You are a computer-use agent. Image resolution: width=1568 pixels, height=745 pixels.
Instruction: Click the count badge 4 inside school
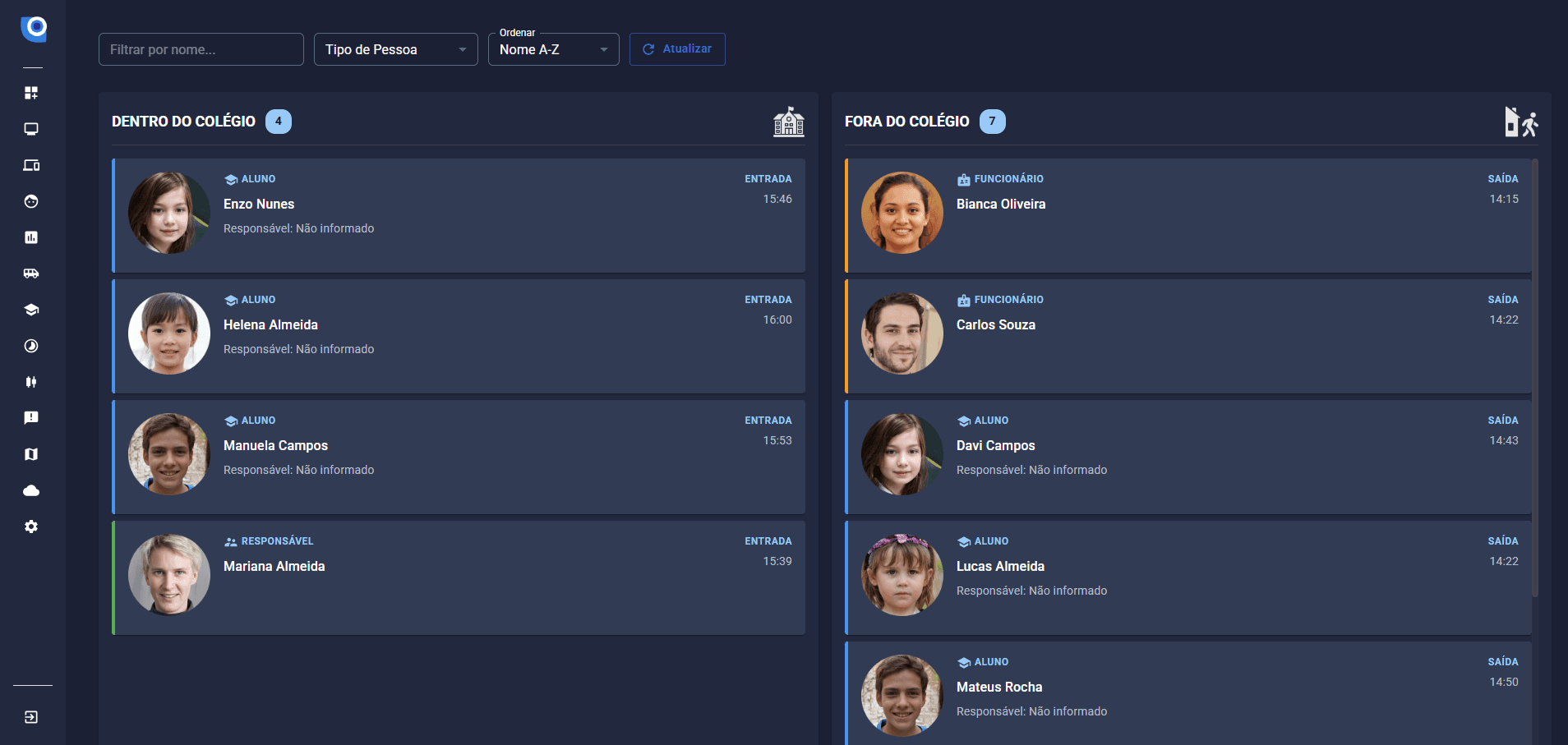tap(279, 122)
